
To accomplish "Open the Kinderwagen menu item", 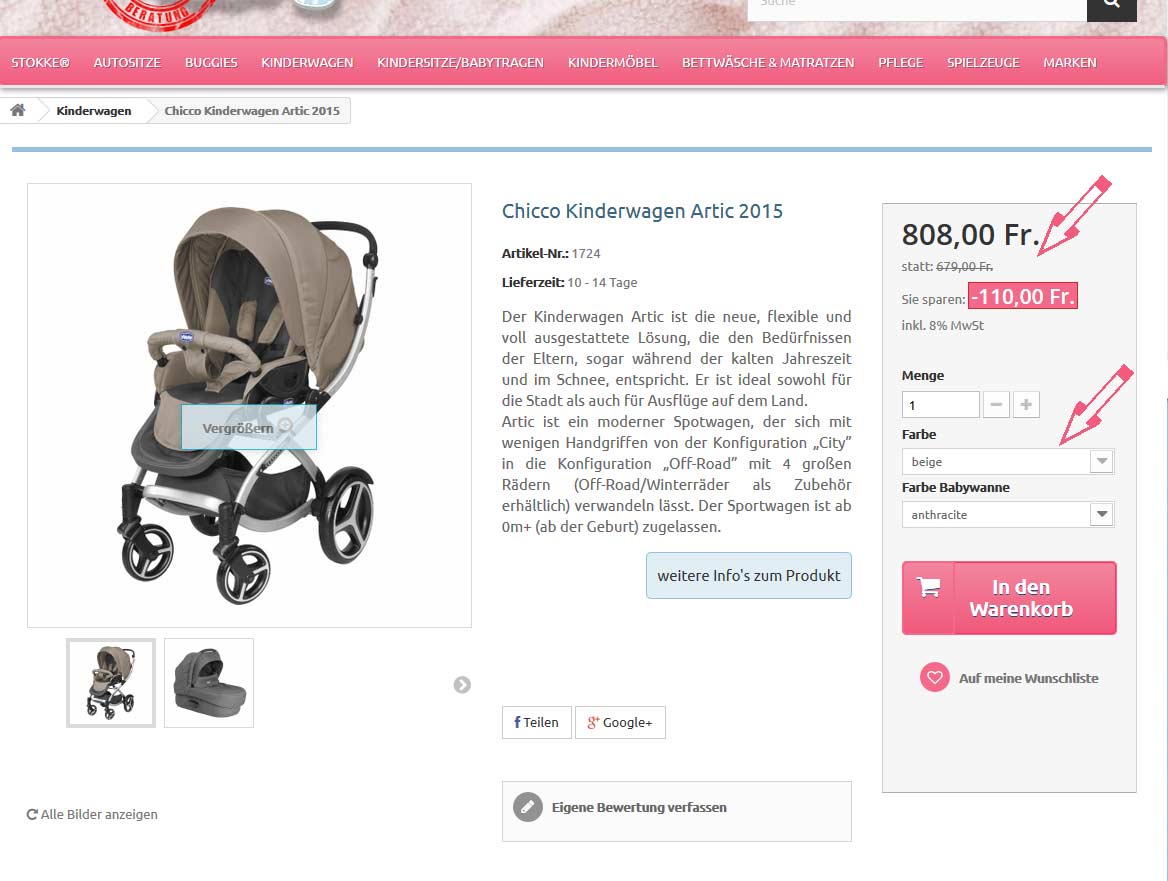I will pyautogui.click(x=307, y=63).
